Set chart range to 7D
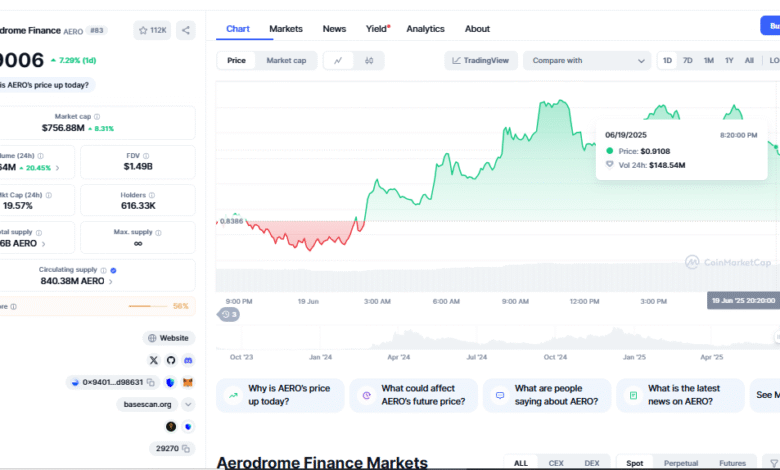The width and height of the screenshot is (780, 470). pos(687,61)
